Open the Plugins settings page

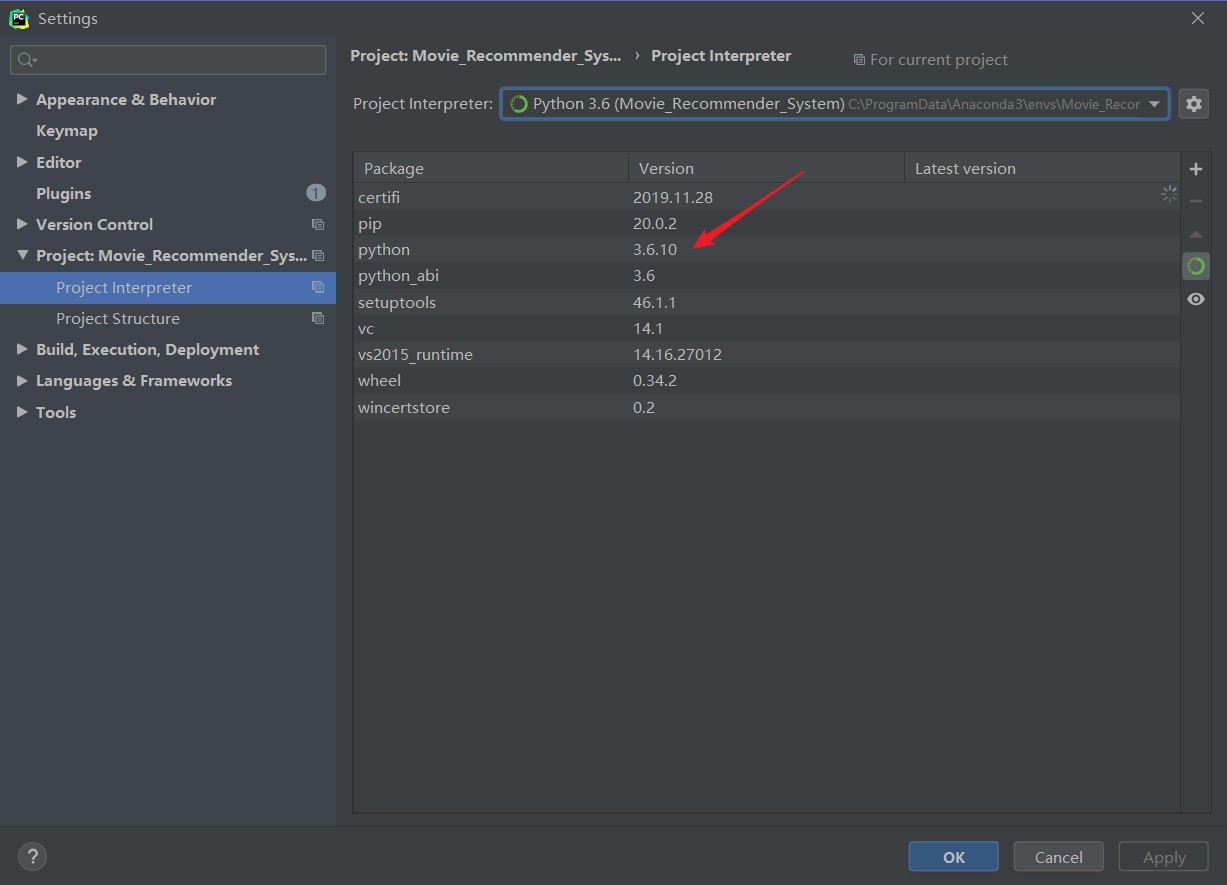tap(64, 193)
